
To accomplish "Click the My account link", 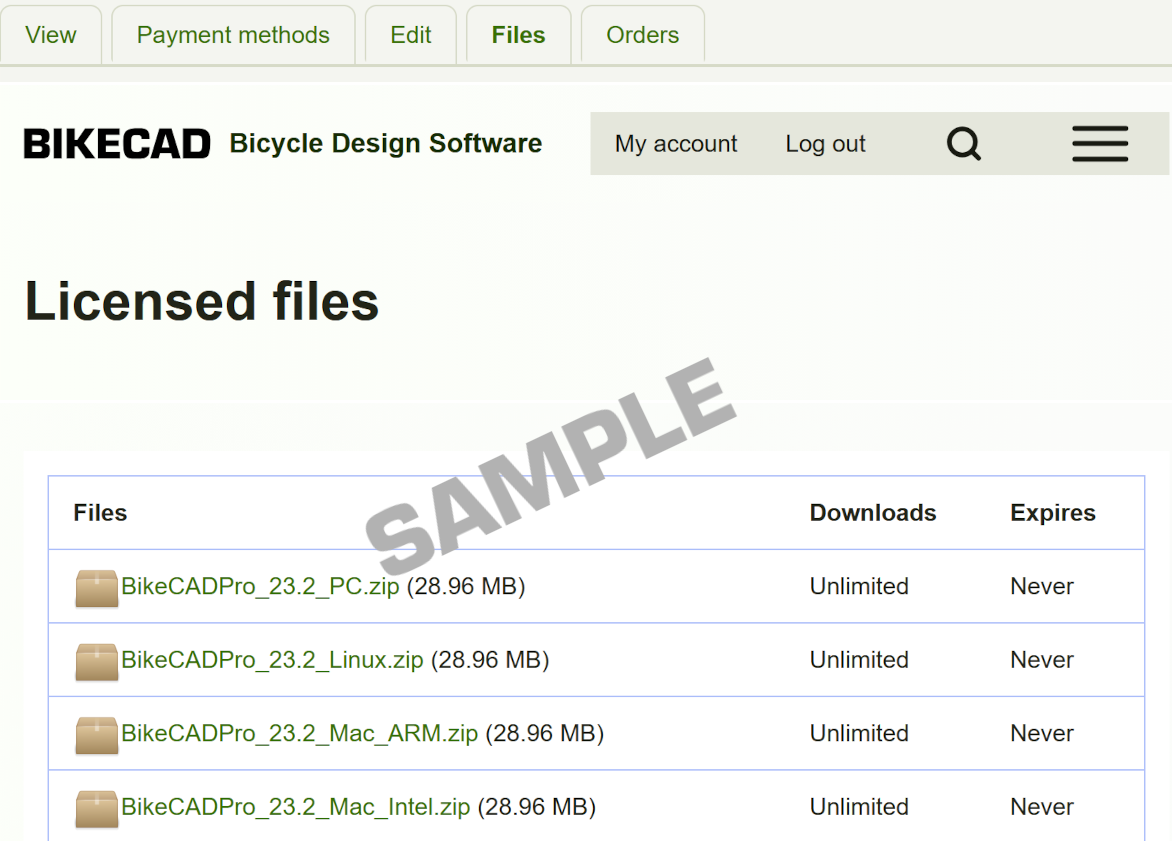I will pyautogui.click(x=676, y=144).
